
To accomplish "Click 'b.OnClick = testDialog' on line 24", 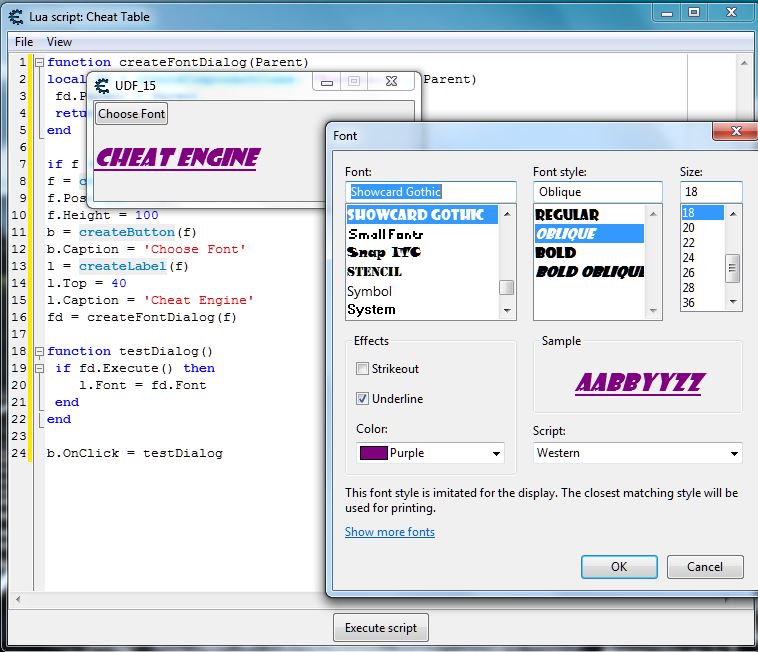I will (x=135, y=453).
